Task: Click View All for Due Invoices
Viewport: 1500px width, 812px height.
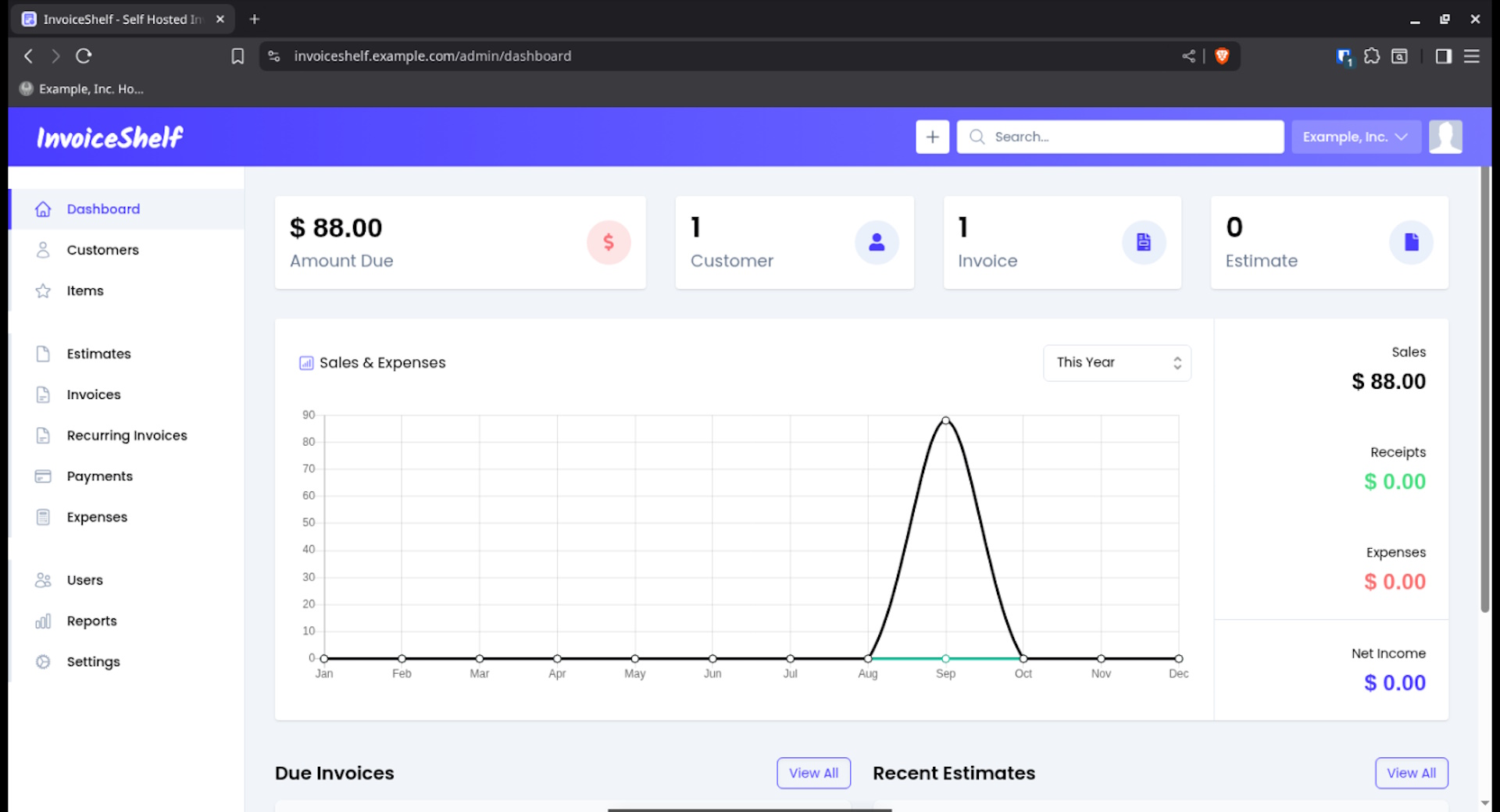Action: click(812, 773)
